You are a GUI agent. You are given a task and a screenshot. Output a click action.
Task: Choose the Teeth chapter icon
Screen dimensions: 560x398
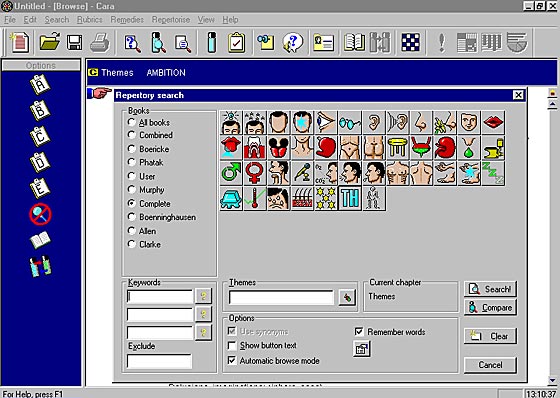(x=254, y=148)
